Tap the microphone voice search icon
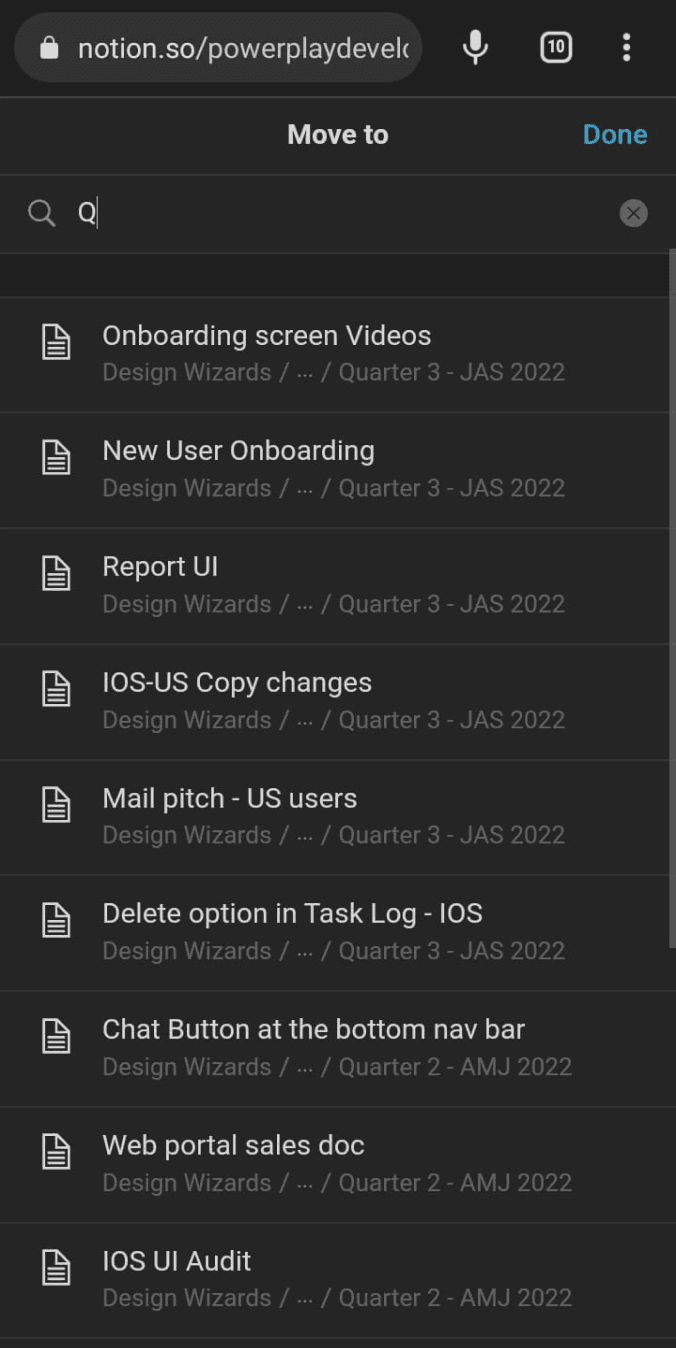676x1348 pixels. 476,47
